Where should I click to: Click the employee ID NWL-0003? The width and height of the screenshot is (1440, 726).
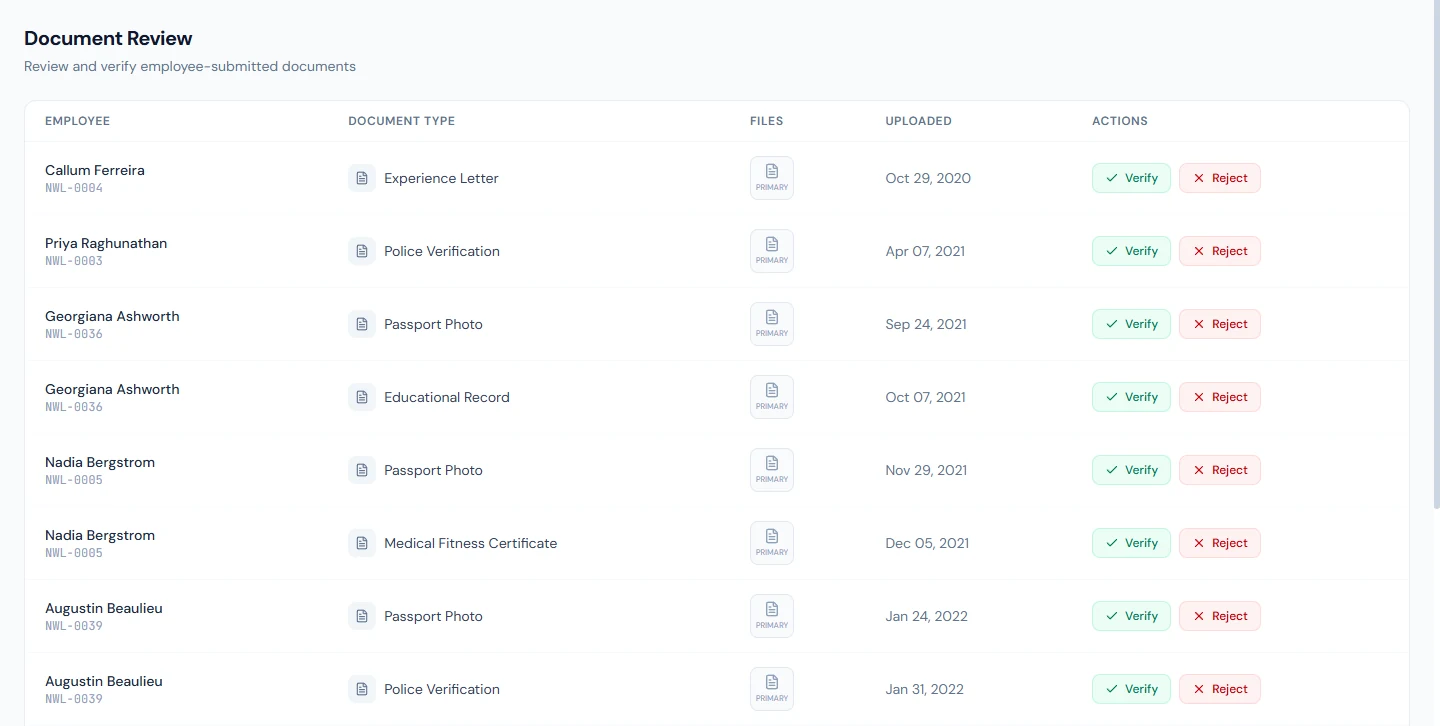coord(74,261)
